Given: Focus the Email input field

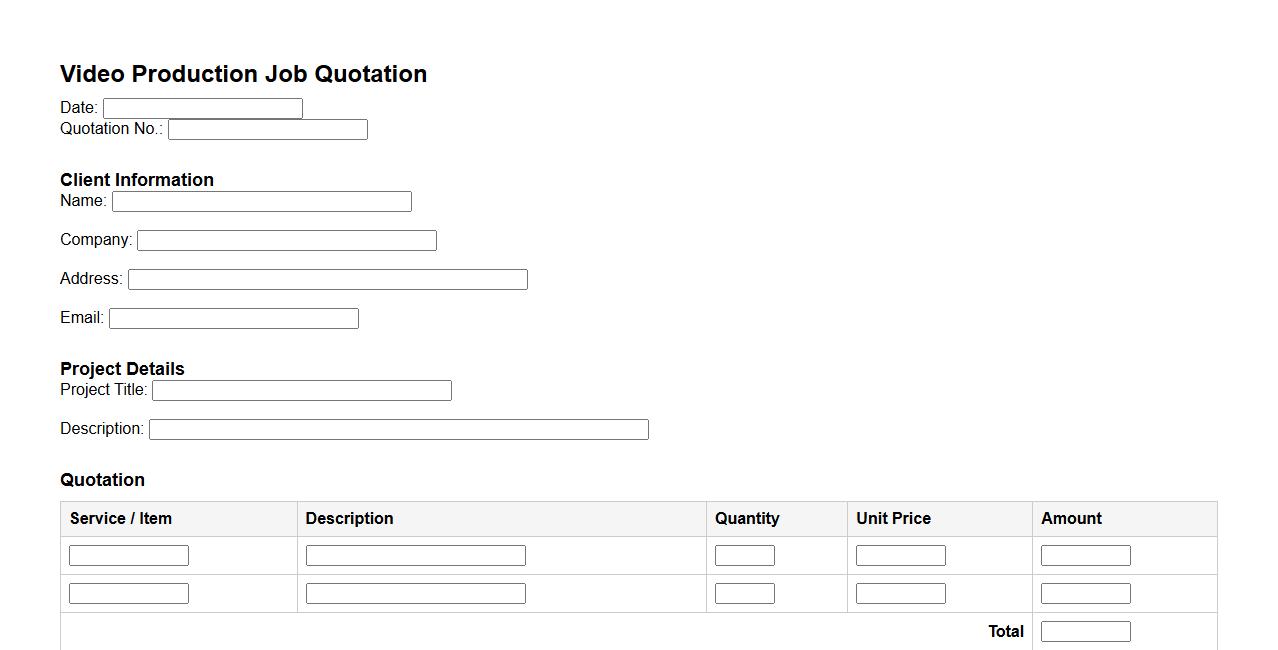Looking at the screenshot, I should click(233, 318).
